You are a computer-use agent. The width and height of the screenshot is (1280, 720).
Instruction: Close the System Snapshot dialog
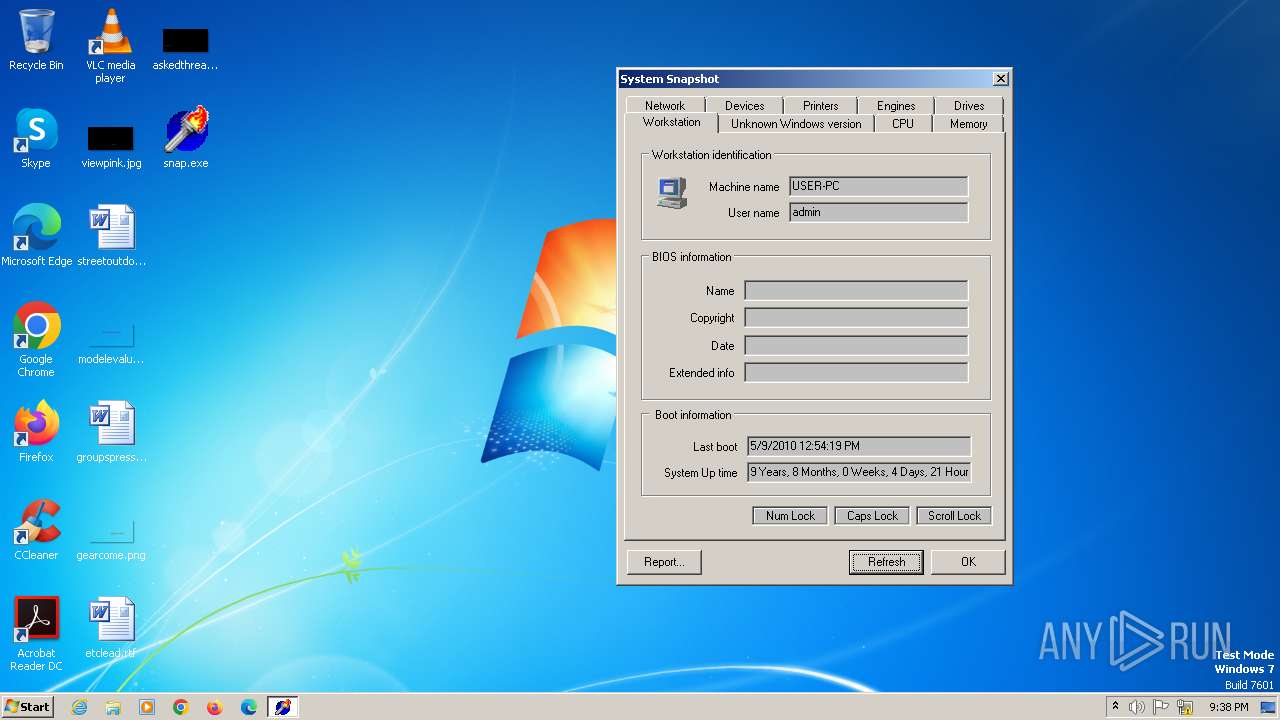point(1000,79)
